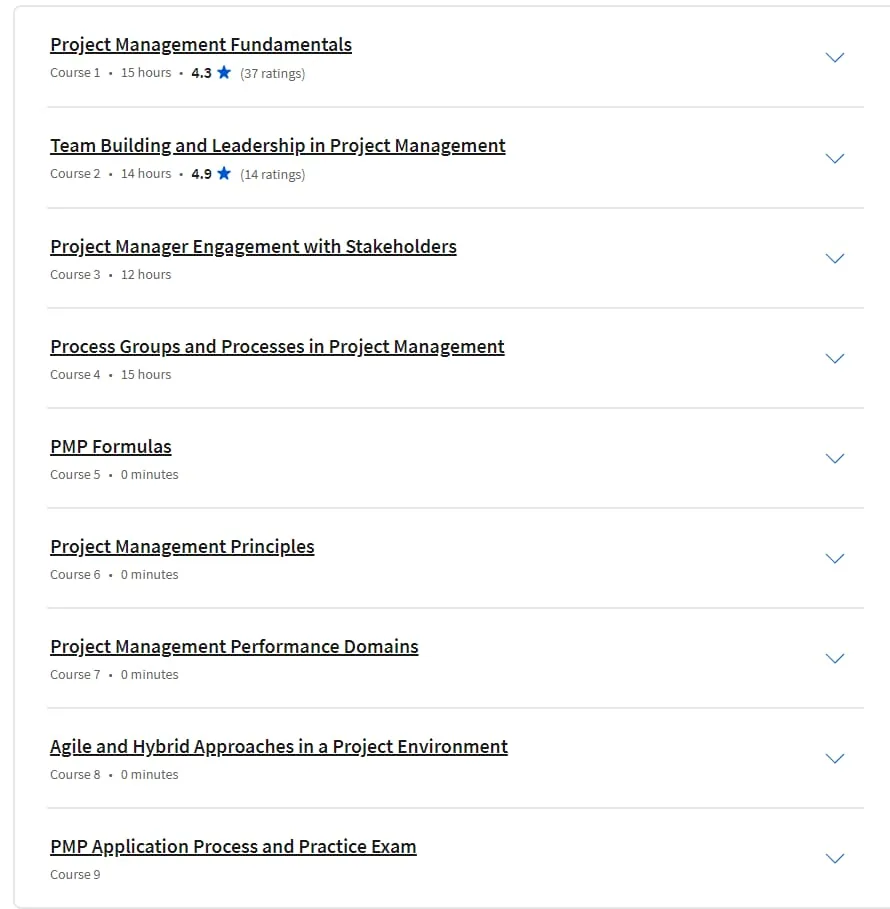Open Project Management Performance Domains link
This screenshot has width=890, height=909.
point(234,646)
